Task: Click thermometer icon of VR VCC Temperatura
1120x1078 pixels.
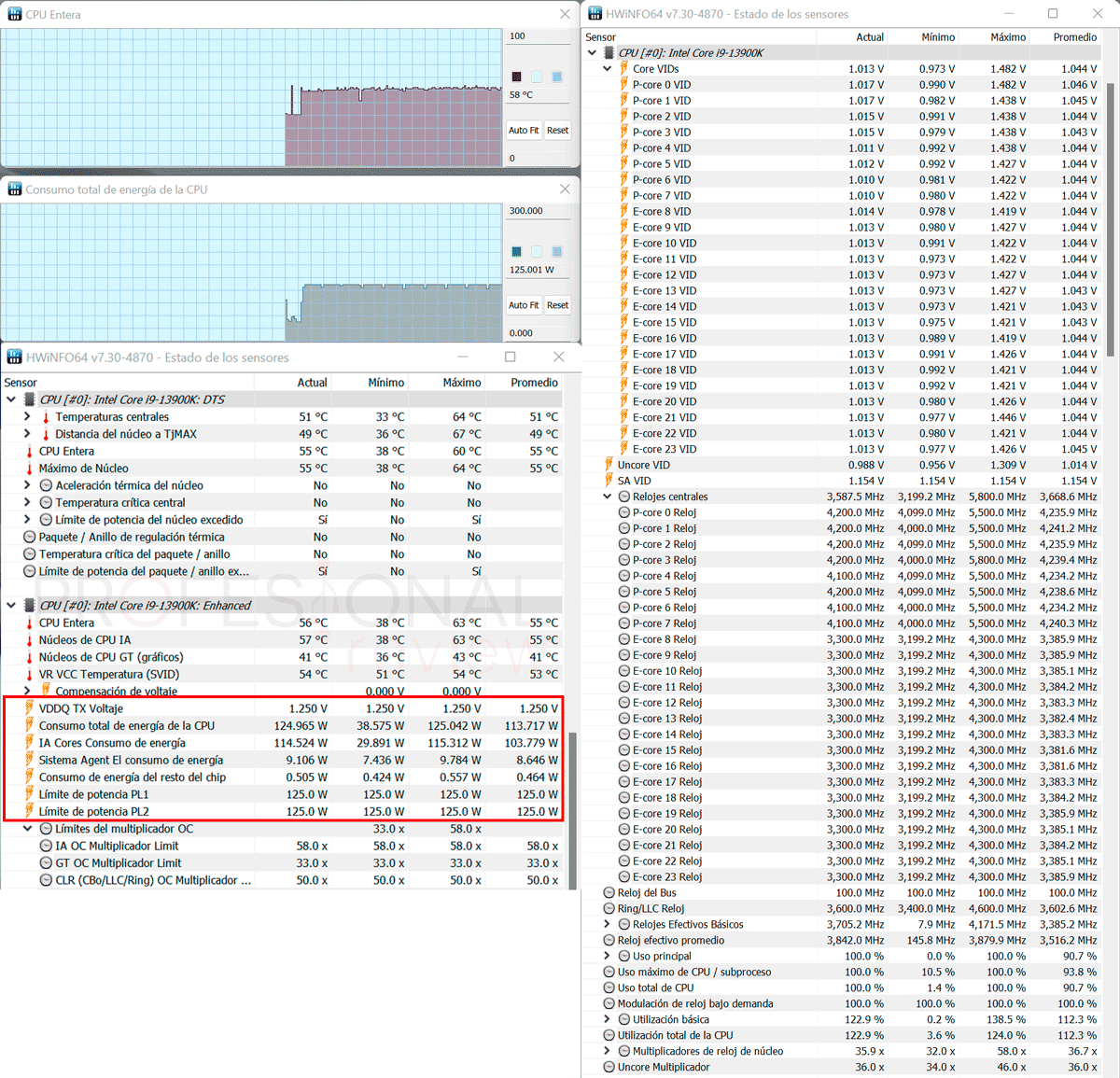Action: [30, 674]
